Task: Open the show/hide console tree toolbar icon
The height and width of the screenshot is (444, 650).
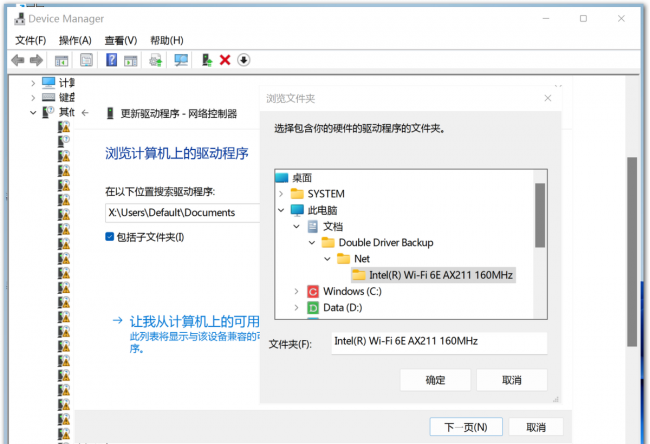Action: [x=62, y=61]
